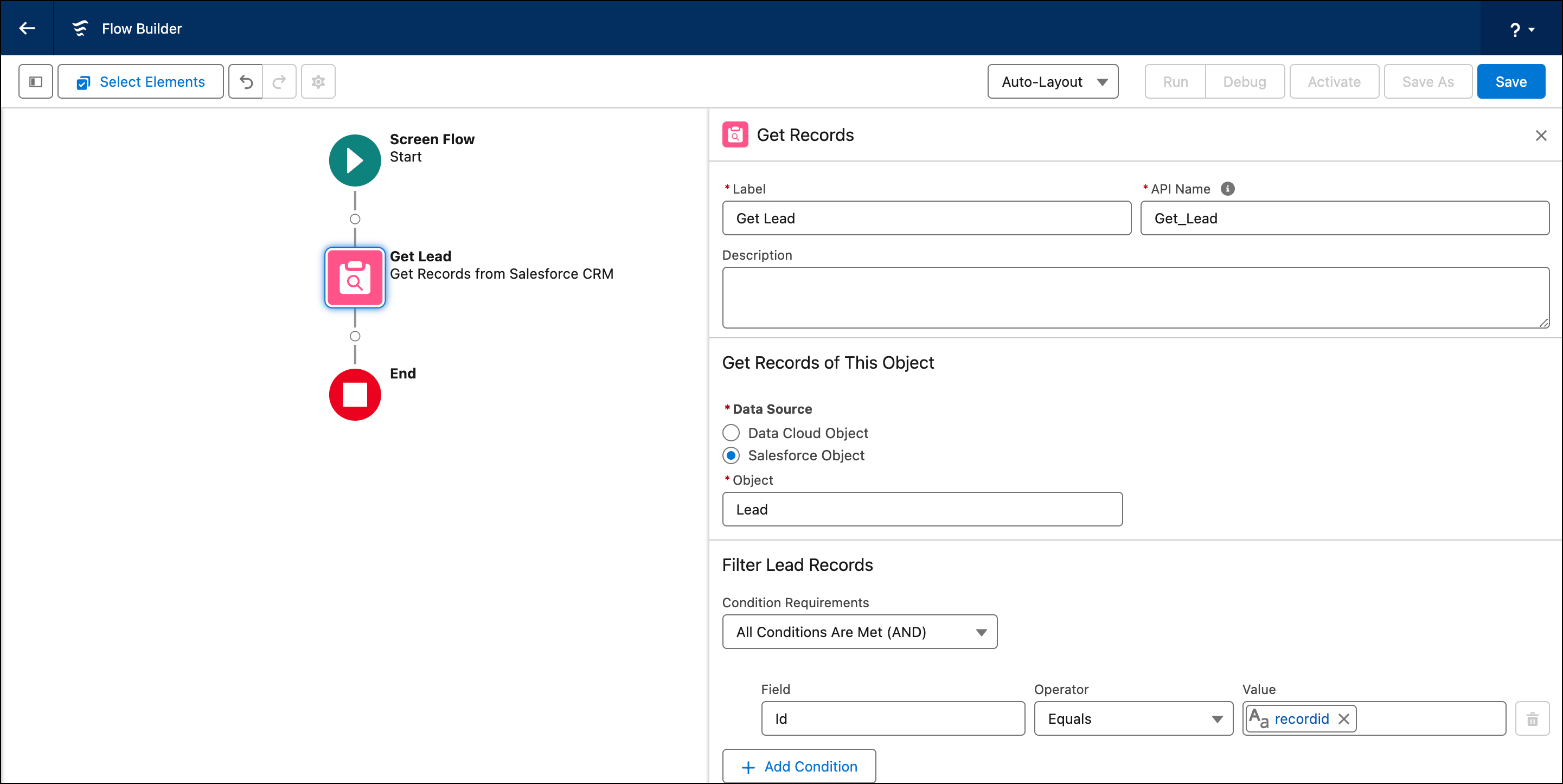Image resolution: width=1563 pixels, height=784 pixels.
Task: Click the Activate button
Action: tap(1334, 81)
